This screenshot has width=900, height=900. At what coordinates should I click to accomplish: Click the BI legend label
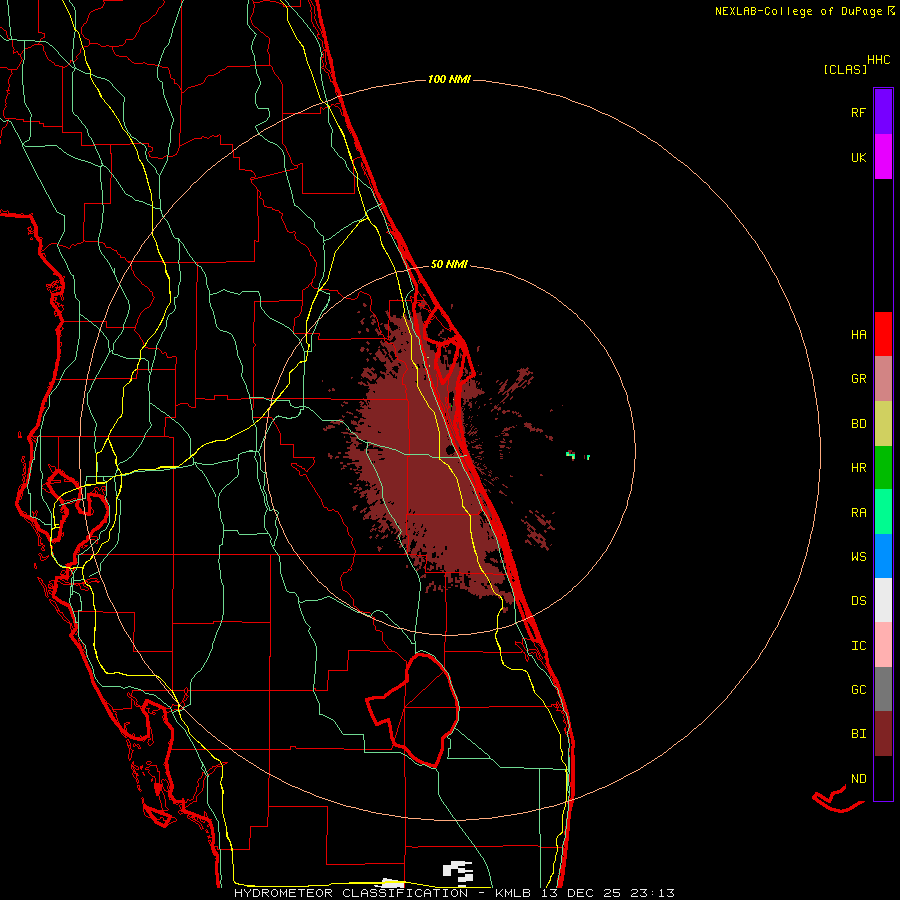point(858,734)
